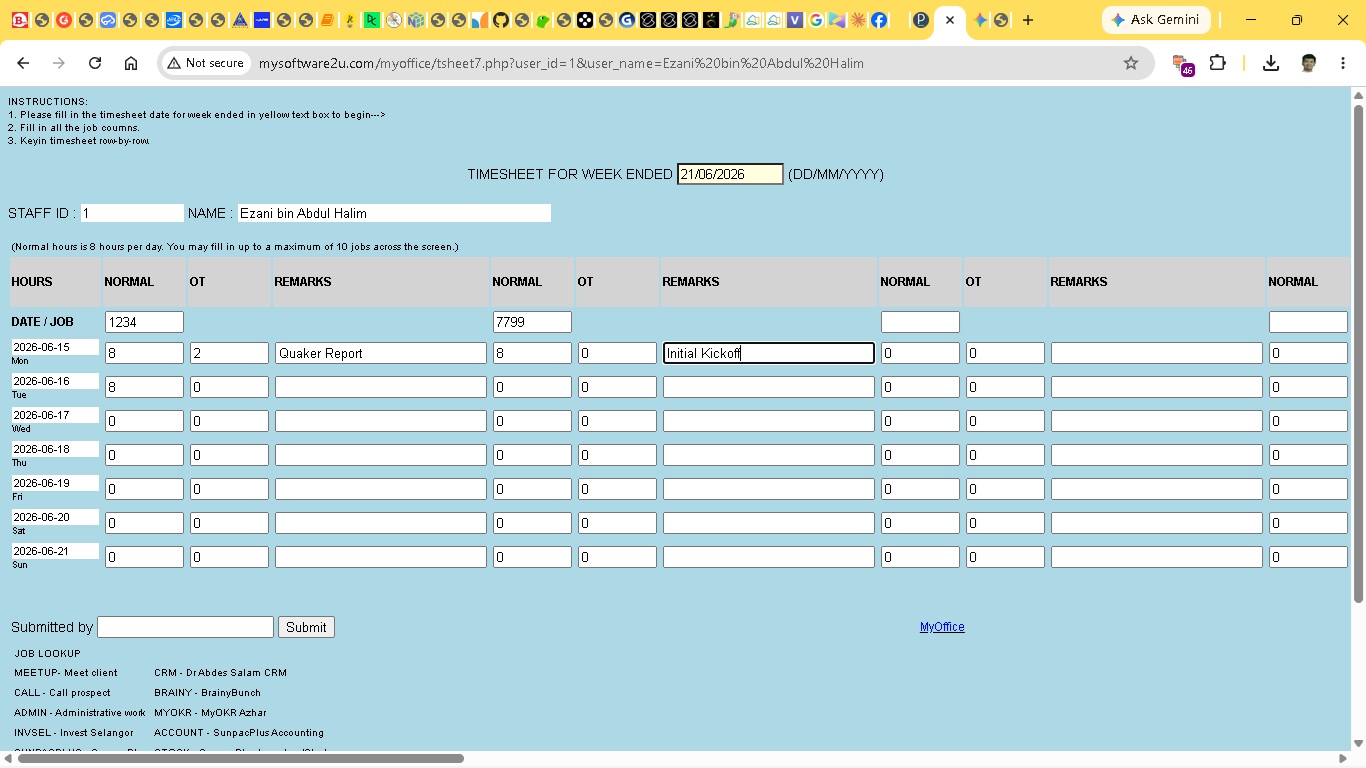Click the scroll down arrow
1366x768 pixels.
pos(1358,743)
